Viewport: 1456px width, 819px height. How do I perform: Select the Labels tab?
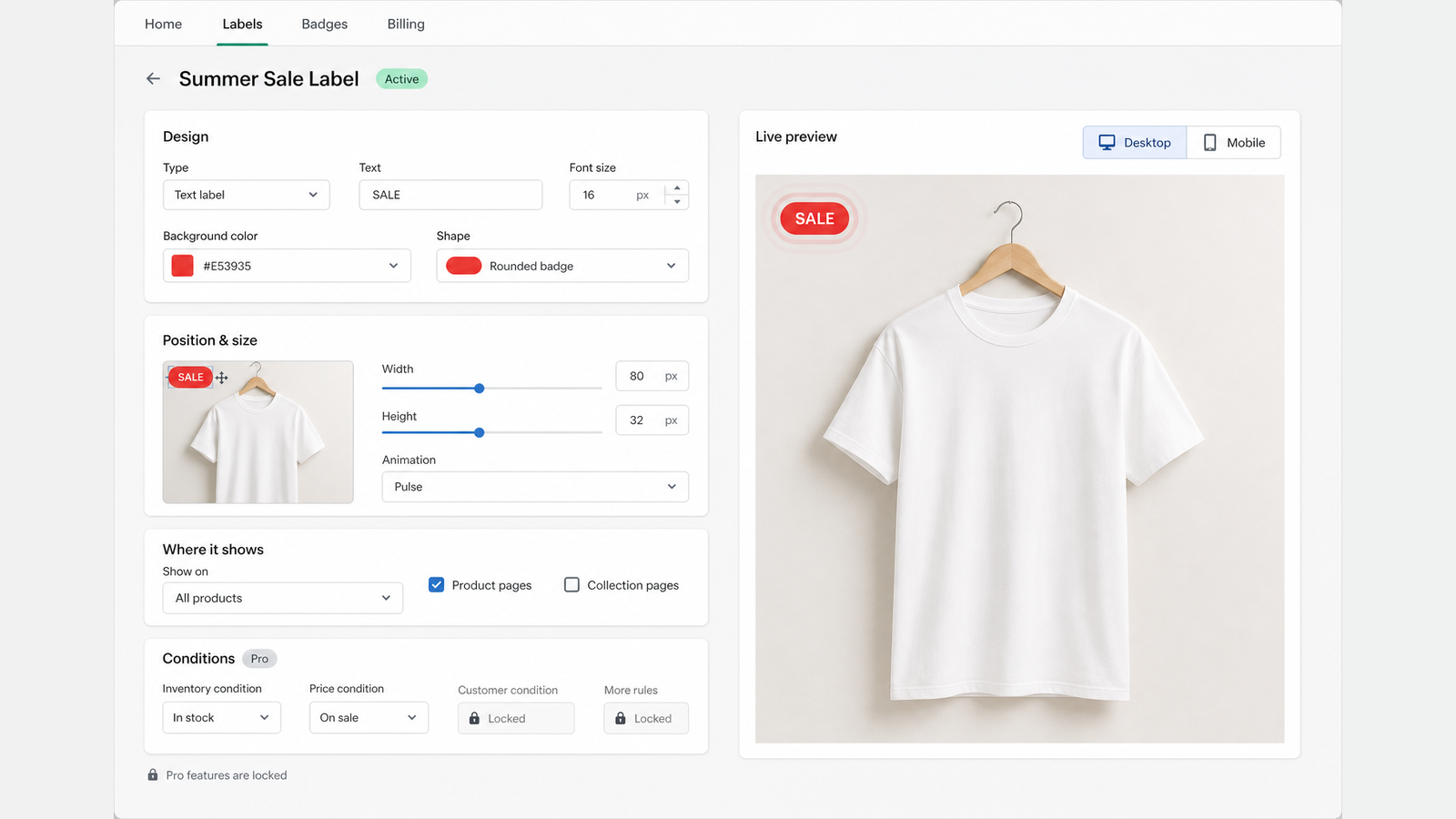coord(242,24)
